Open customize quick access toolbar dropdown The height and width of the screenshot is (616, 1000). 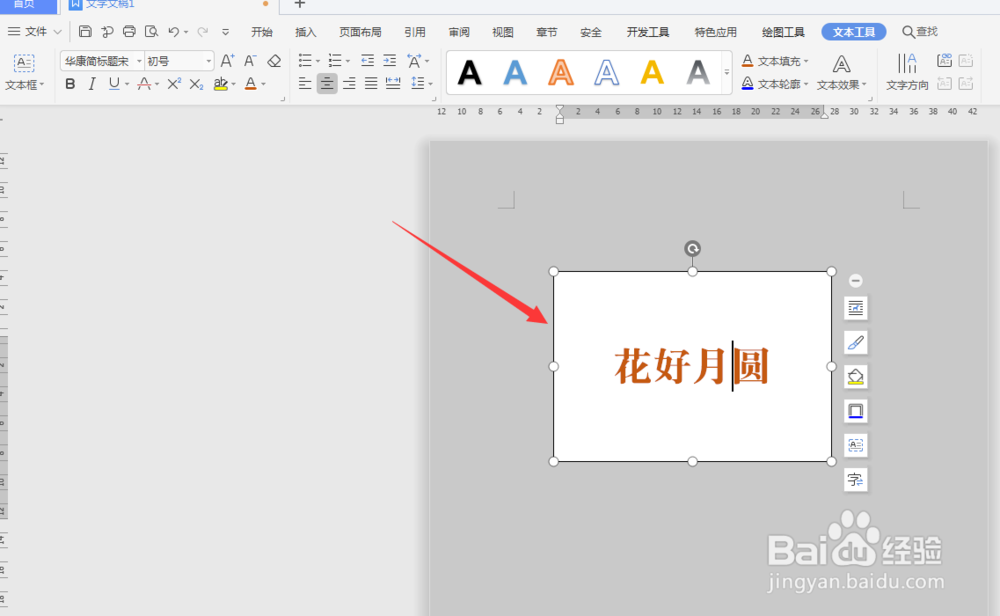coord(225,31)
